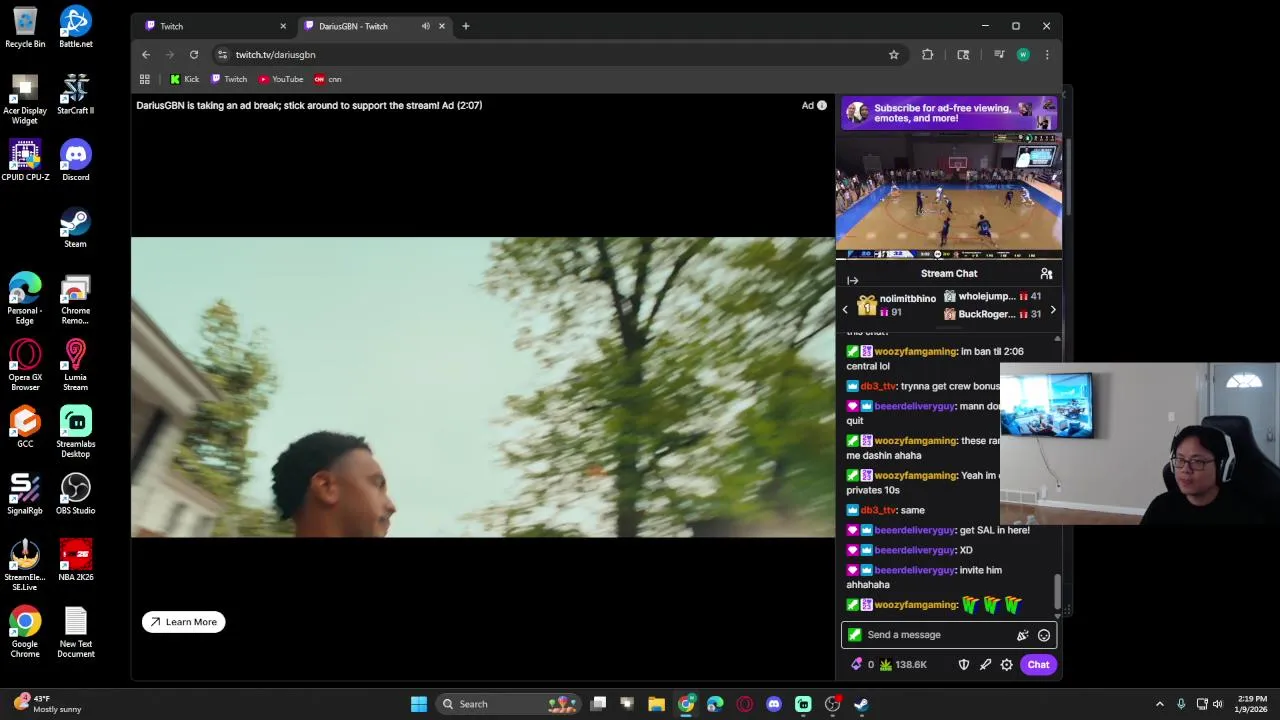Click the db3_ttv username on 'same' message
The height and width of the screenshot is (720, 1280).
[x=878, y=510]
